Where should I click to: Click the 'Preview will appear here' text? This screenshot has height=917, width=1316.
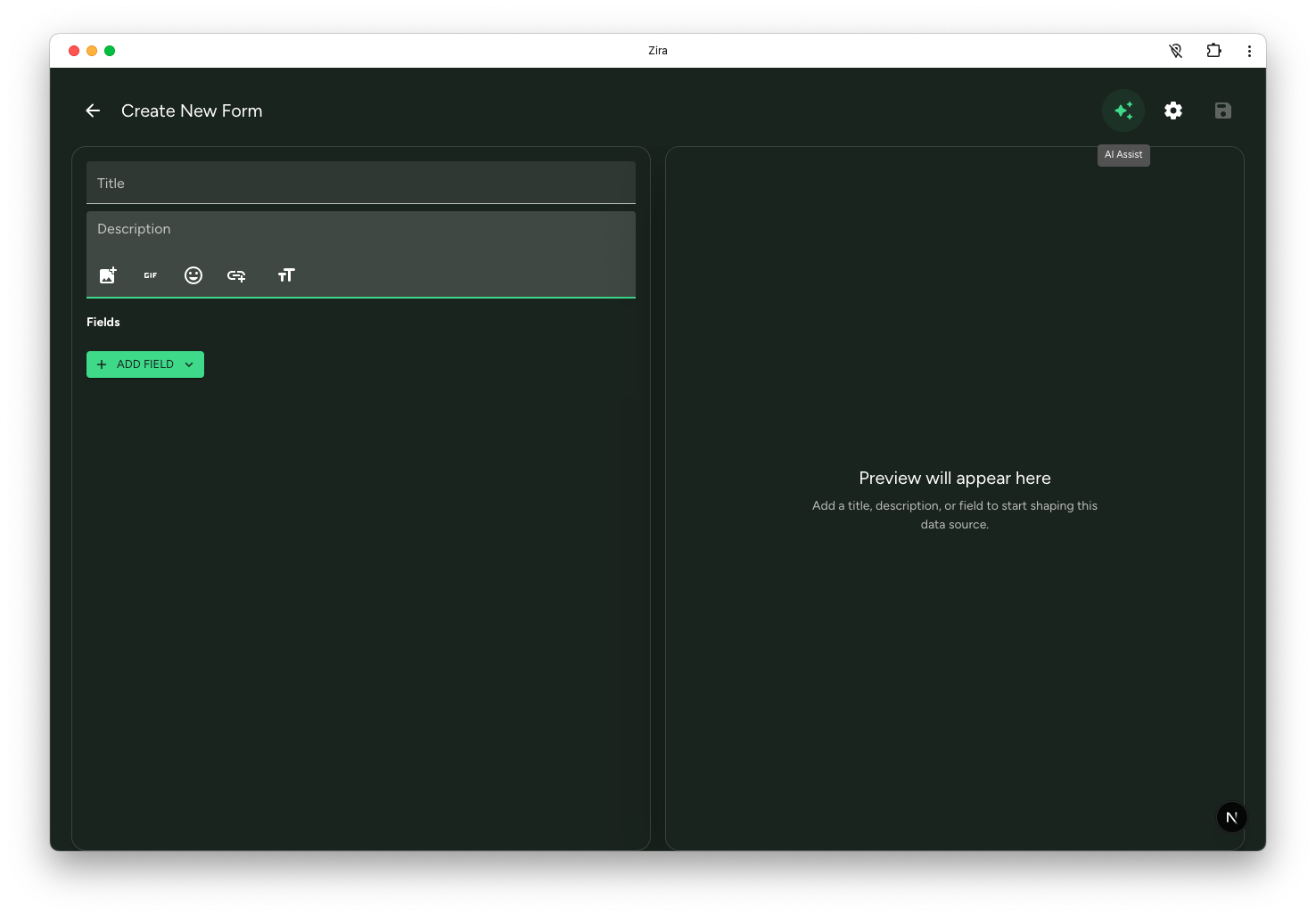pos(955,479)
